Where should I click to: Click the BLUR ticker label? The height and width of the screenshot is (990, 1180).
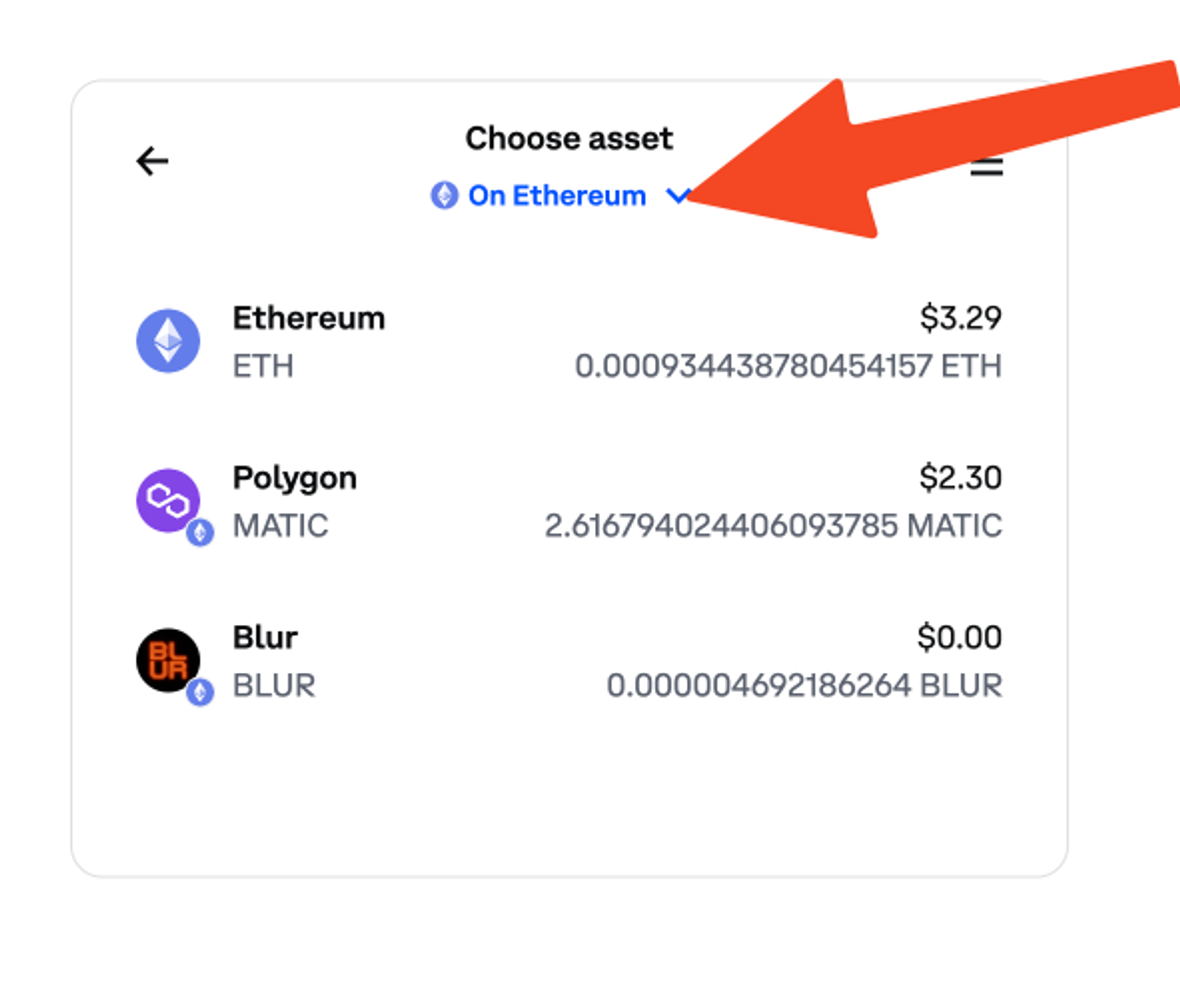point(274,685)
